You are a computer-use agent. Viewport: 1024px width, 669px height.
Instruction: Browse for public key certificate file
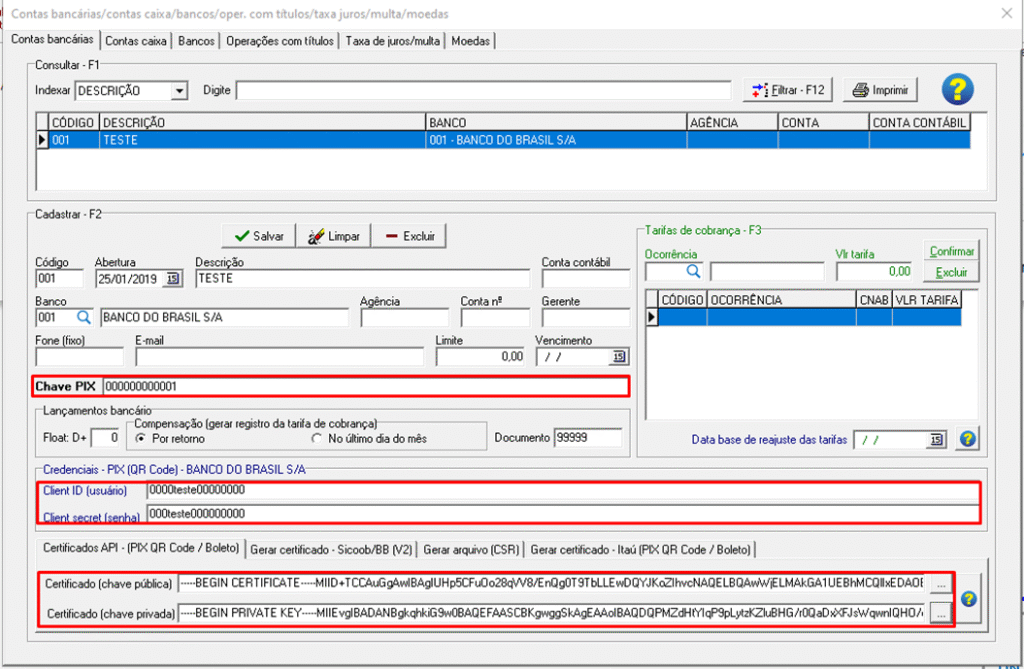pos(940,583)
